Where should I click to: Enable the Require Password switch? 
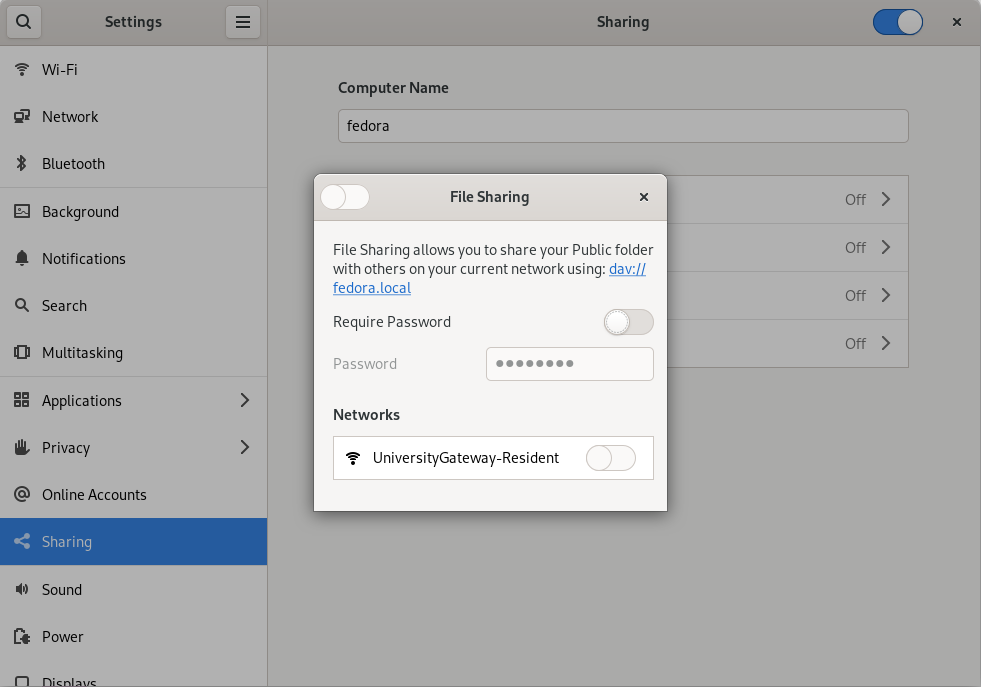click(x=629, y=322)
